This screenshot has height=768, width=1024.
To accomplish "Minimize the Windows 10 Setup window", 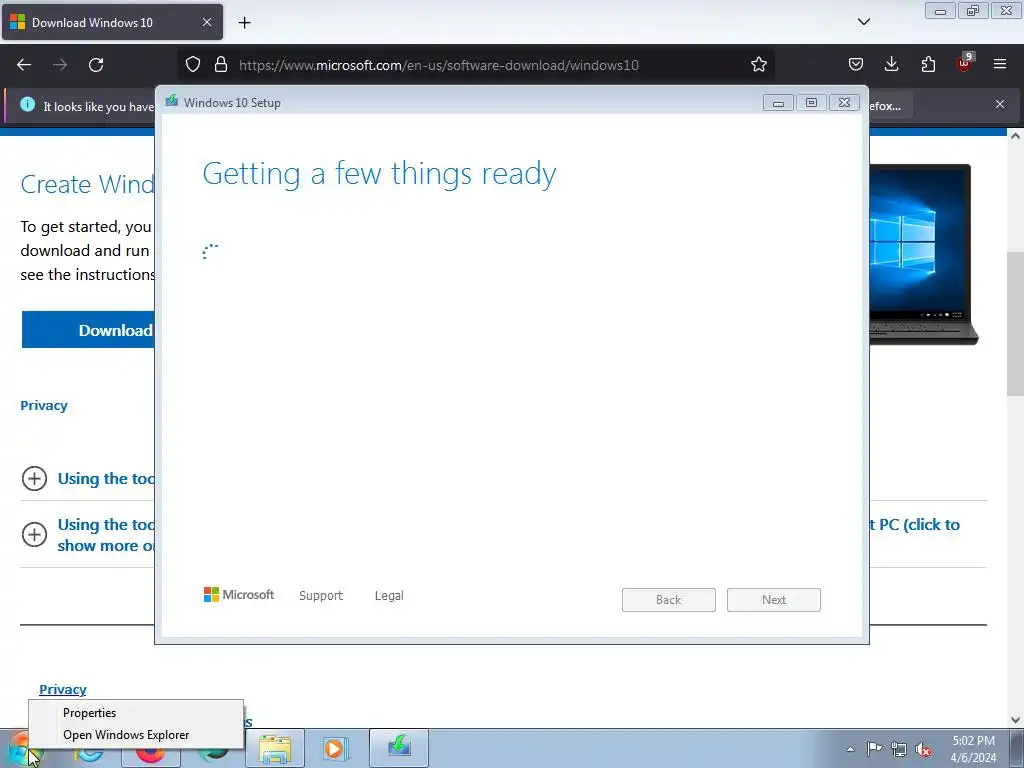I will point(778,103).
